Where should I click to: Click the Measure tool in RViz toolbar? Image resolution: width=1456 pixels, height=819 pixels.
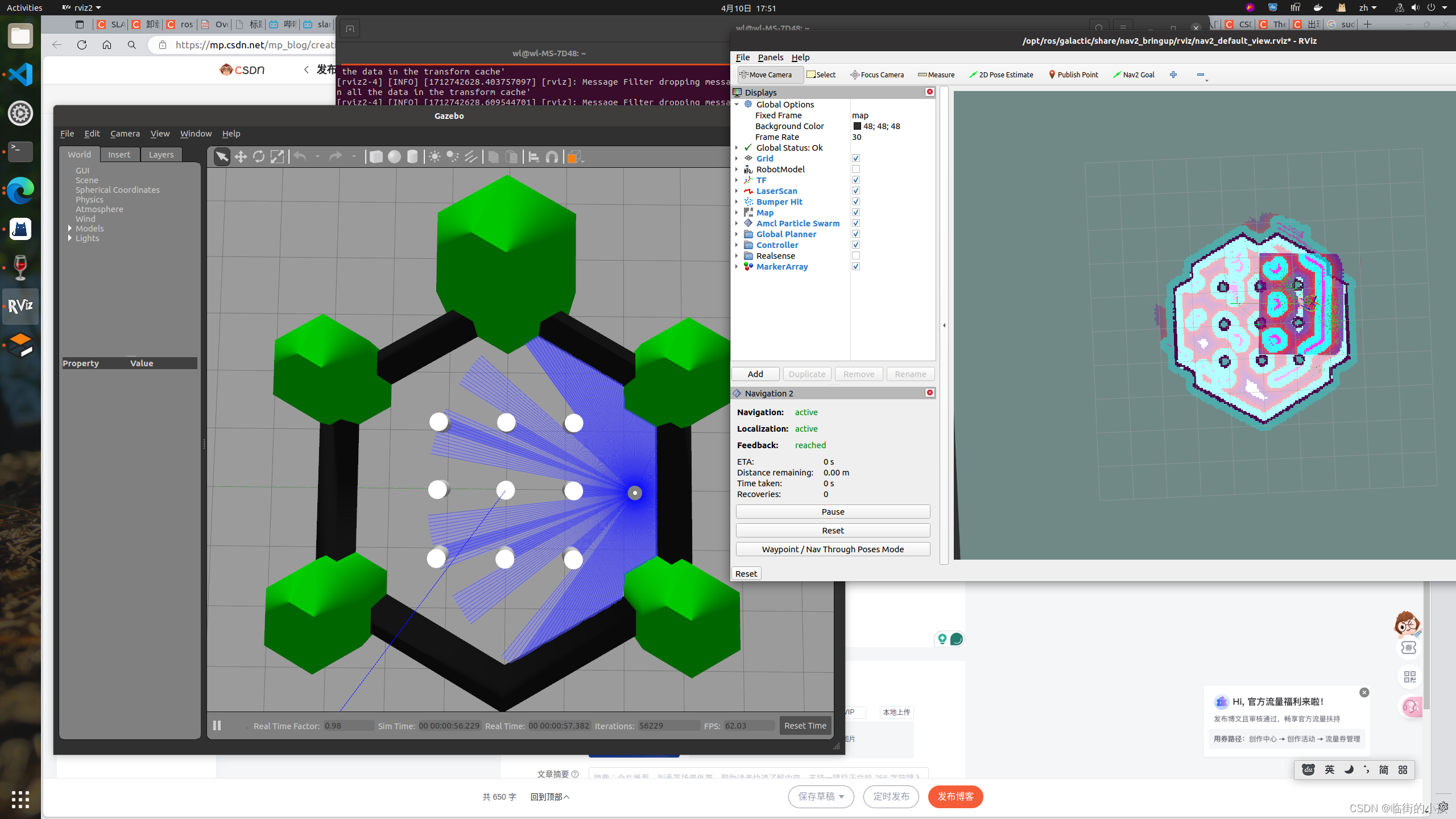coord(937,75)
